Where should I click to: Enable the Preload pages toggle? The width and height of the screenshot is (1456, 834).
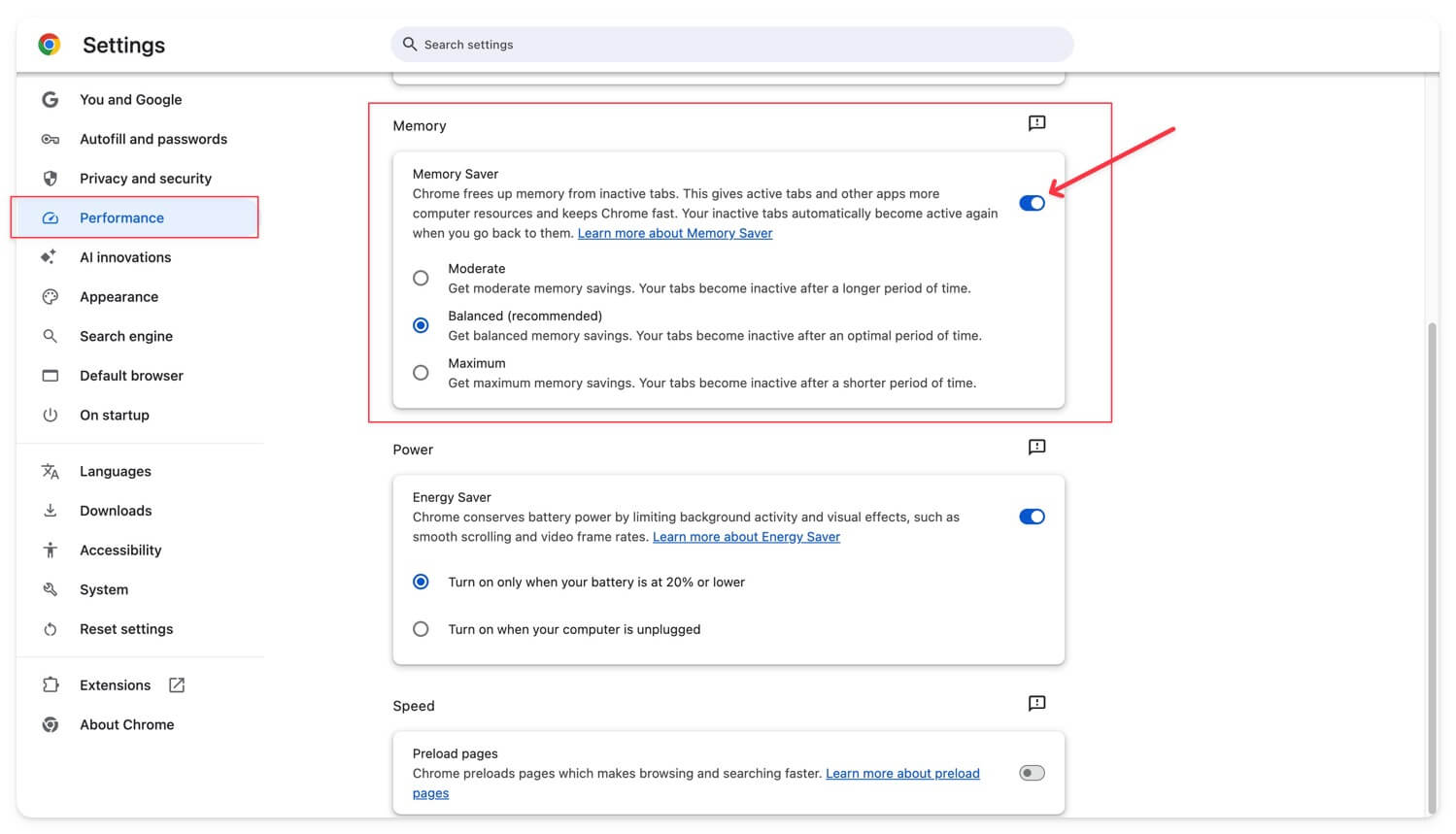pyautogui.click(x=1032, y=773)
